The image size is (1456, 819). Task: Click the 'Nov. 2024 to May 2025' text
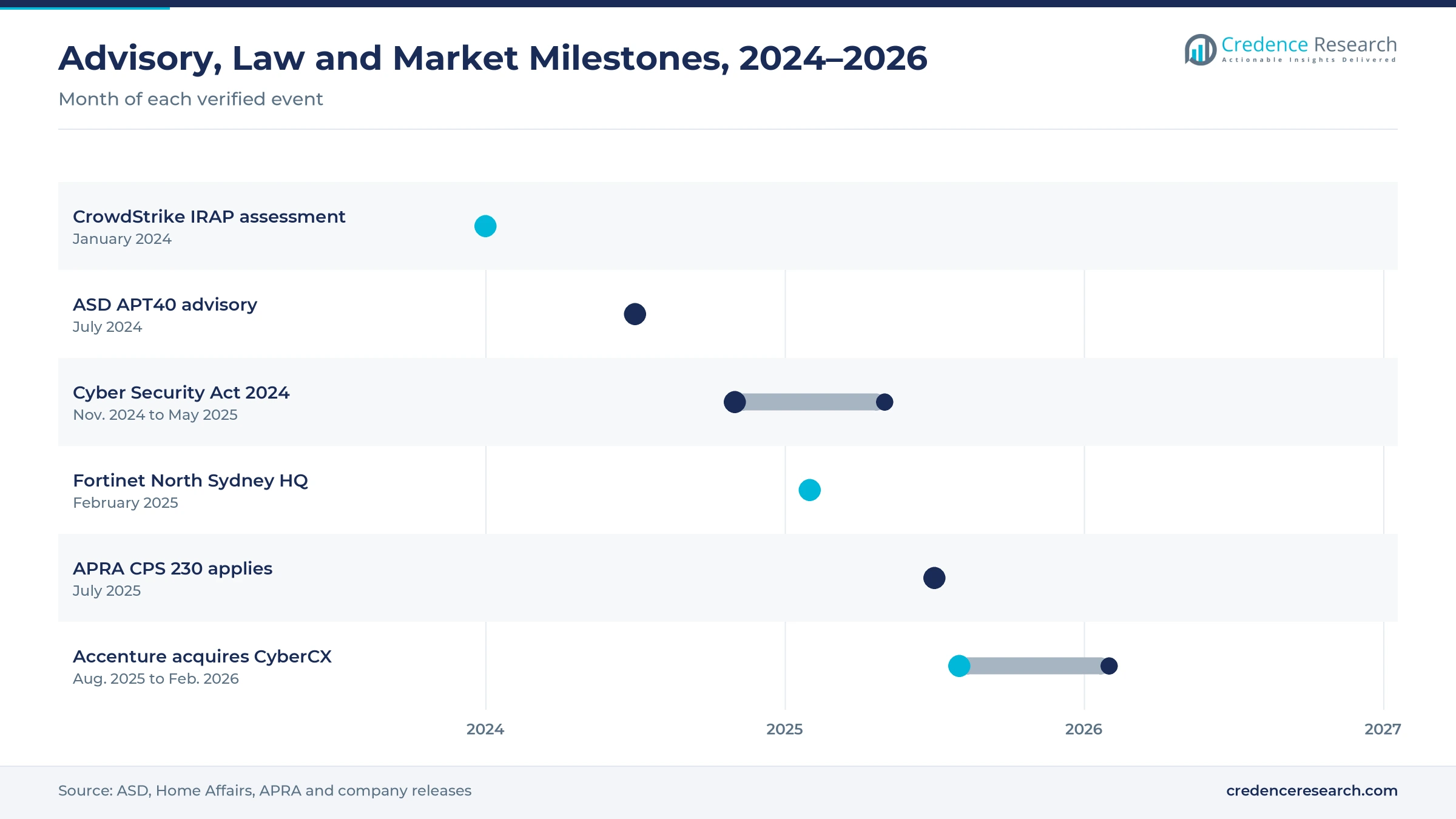[155, 415]
